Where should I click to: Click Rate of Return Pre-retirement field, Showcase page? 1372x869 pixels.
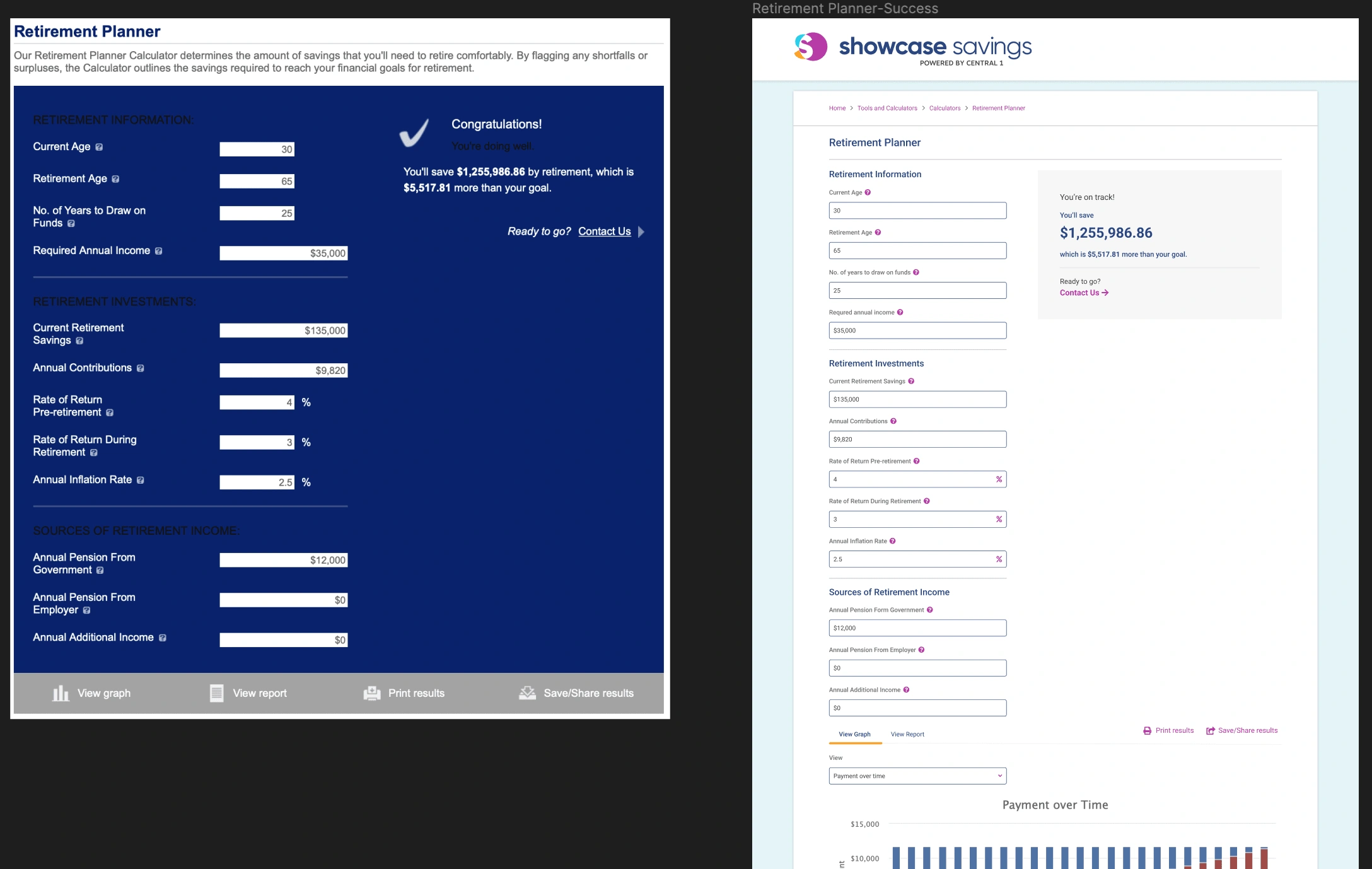click(917, 479)
